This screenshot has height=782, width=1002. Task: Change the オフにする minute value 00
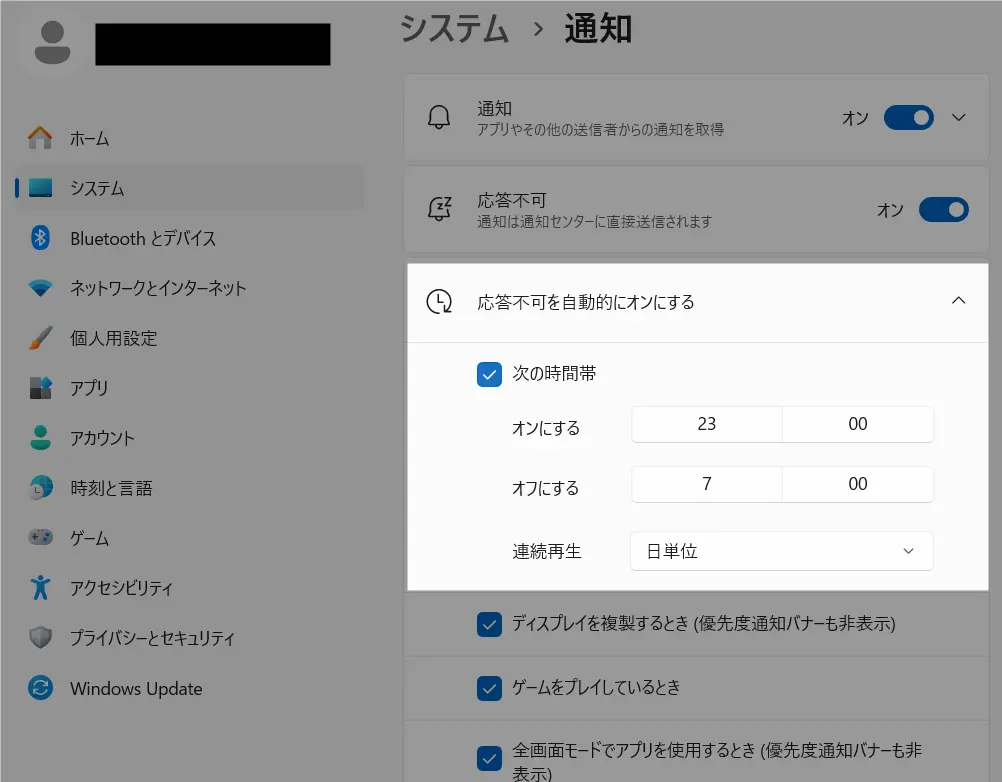858,484
